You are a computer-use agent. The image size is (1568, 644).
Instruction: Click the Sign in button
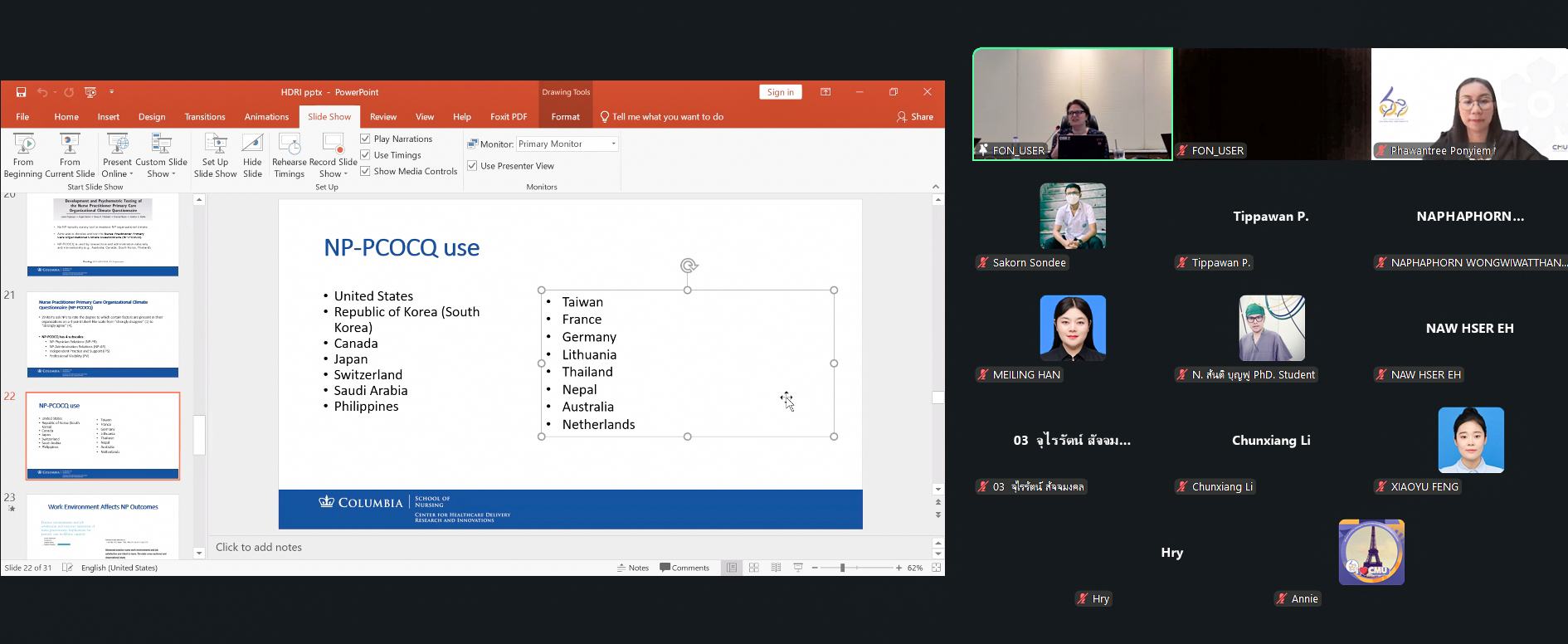780,92
